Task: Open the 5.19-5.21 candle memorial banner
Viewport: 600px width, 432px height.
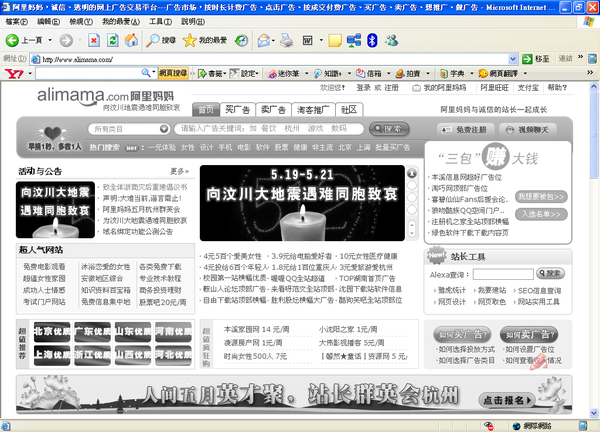Action: click(302, 203)
